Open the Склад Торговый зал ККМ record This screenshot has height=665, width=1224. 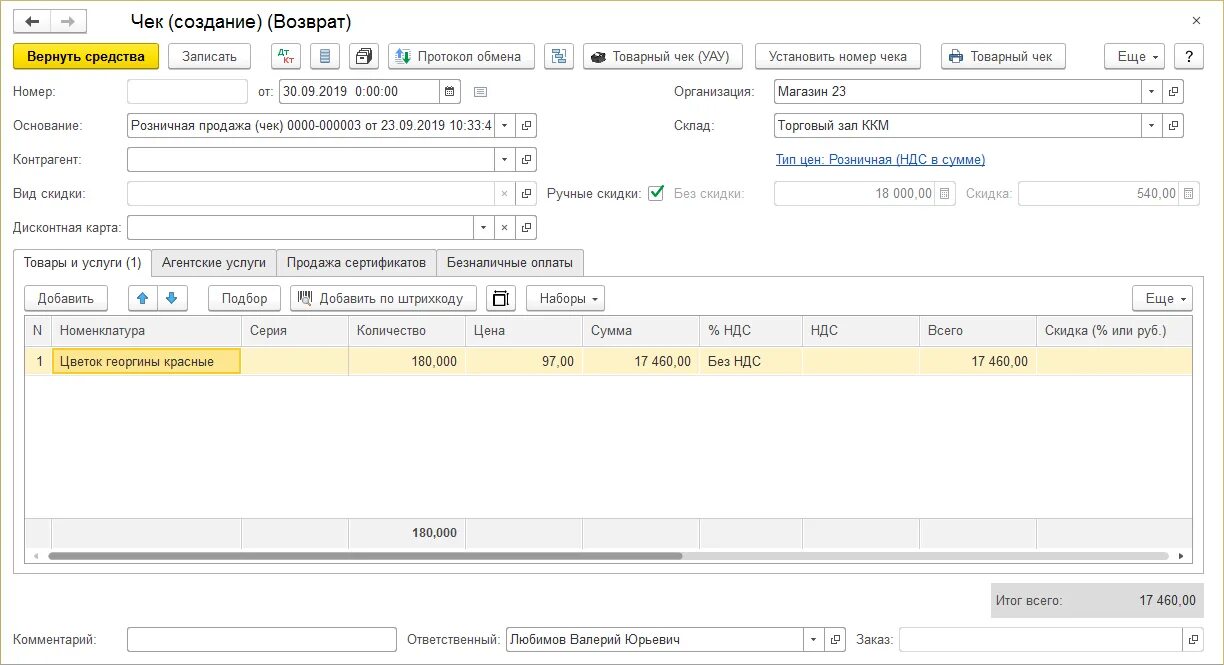(x=1174, y=125)
